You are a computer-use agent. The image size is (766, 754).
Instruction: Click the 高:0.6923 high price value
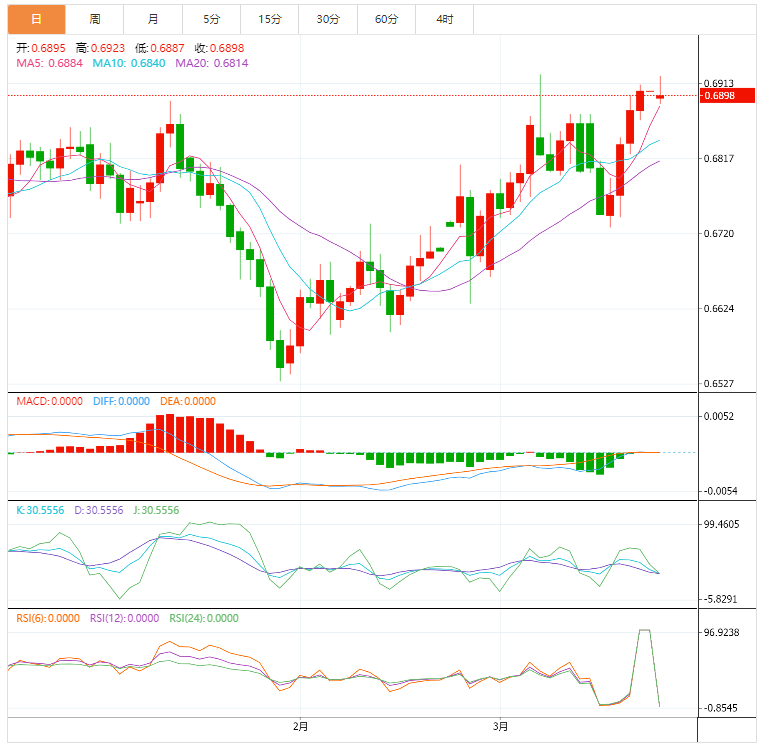click(100, 48)
